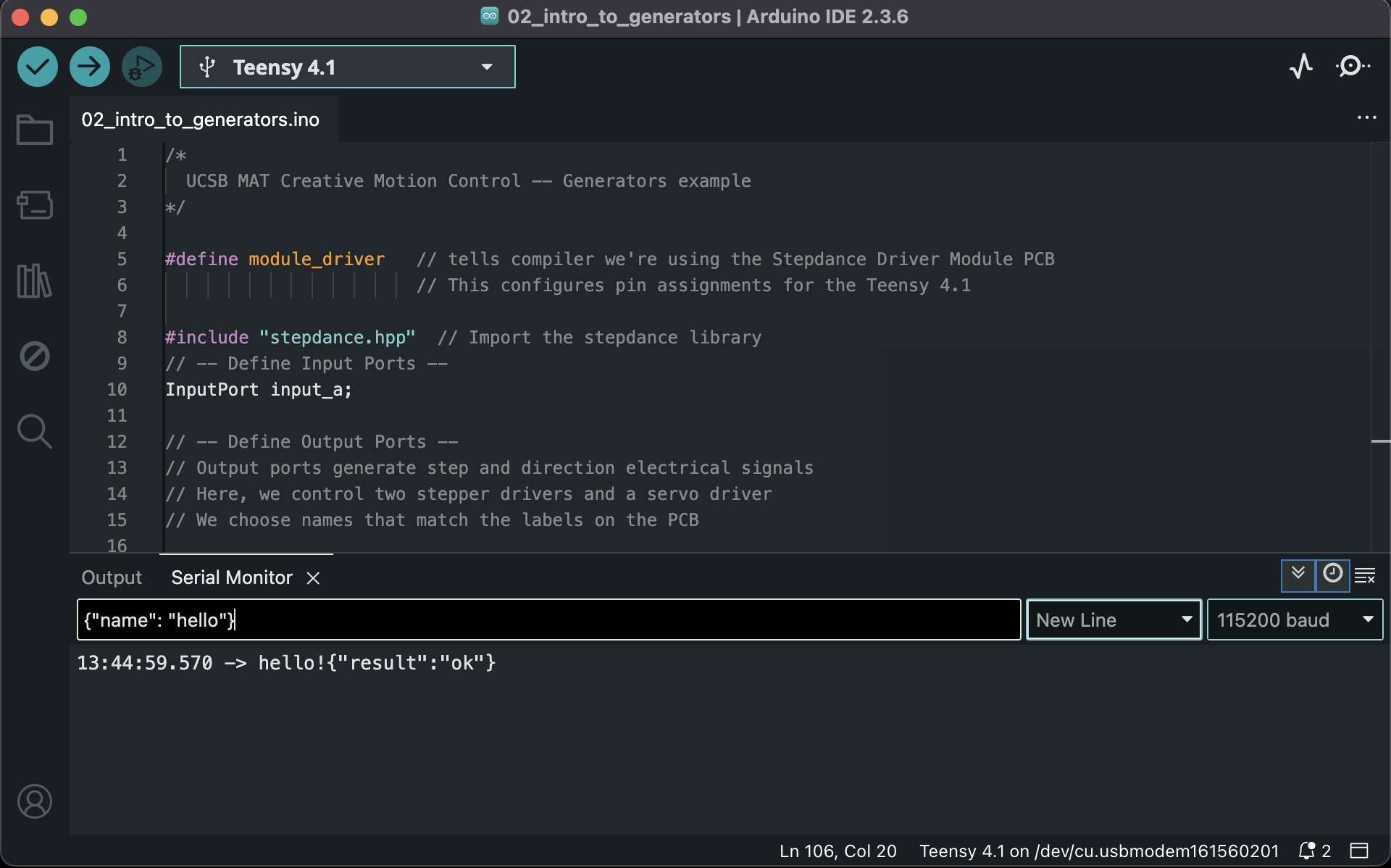
Task: Click the Upload arrow button
Action: [90, 67]
